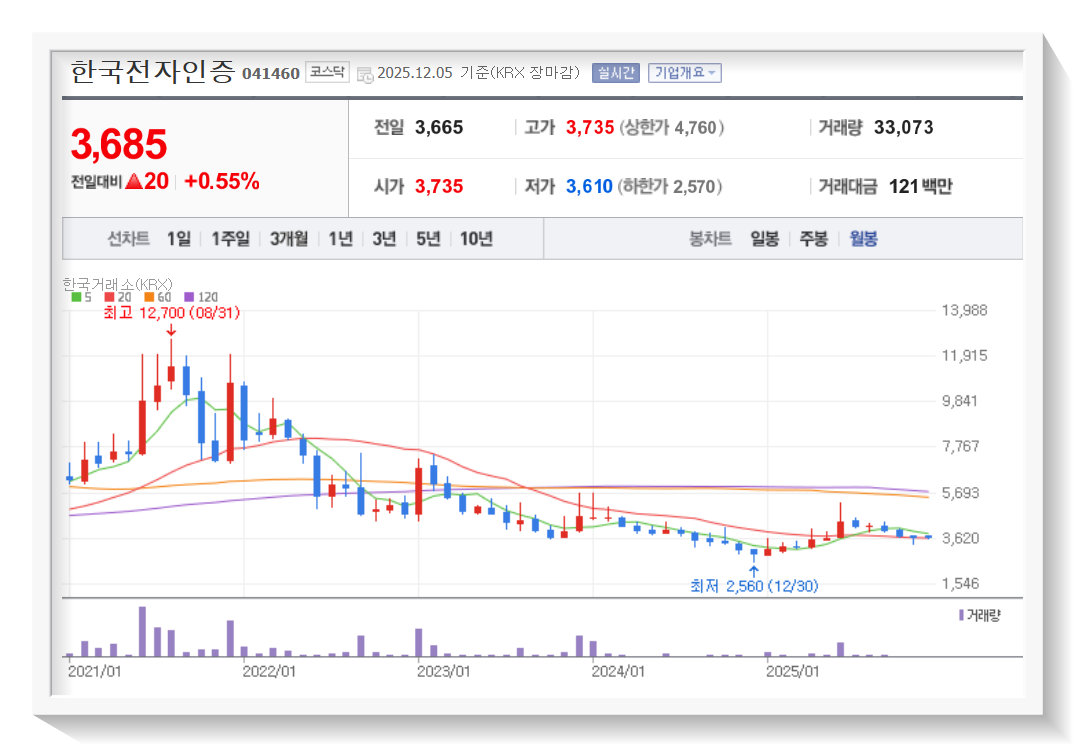The image size is (1075, 747).
Task: Click the 2025.12.05 기준 date text
Action: 431,73
